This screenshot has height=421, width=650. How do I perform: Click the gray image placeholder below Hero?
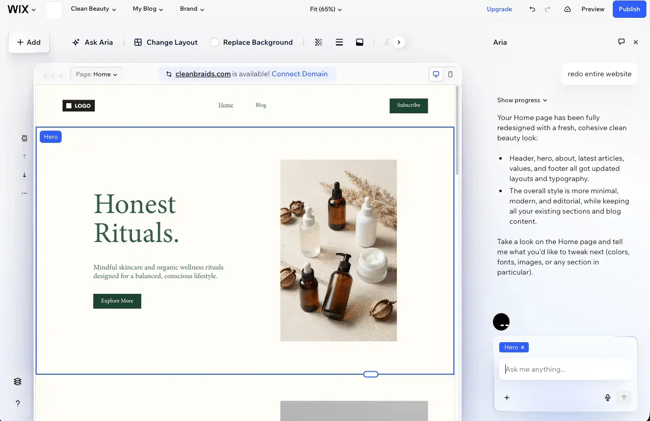[354, 411]
